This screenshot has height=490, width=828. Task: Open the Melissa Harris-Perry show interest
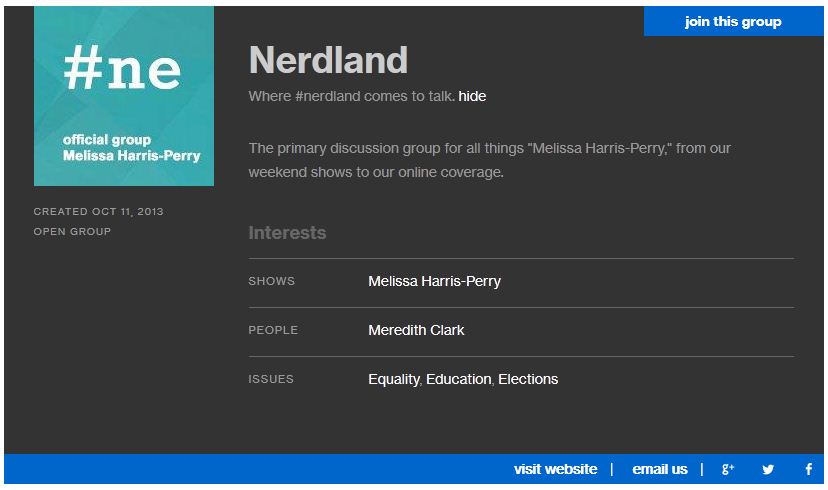(x=434, y=281)
